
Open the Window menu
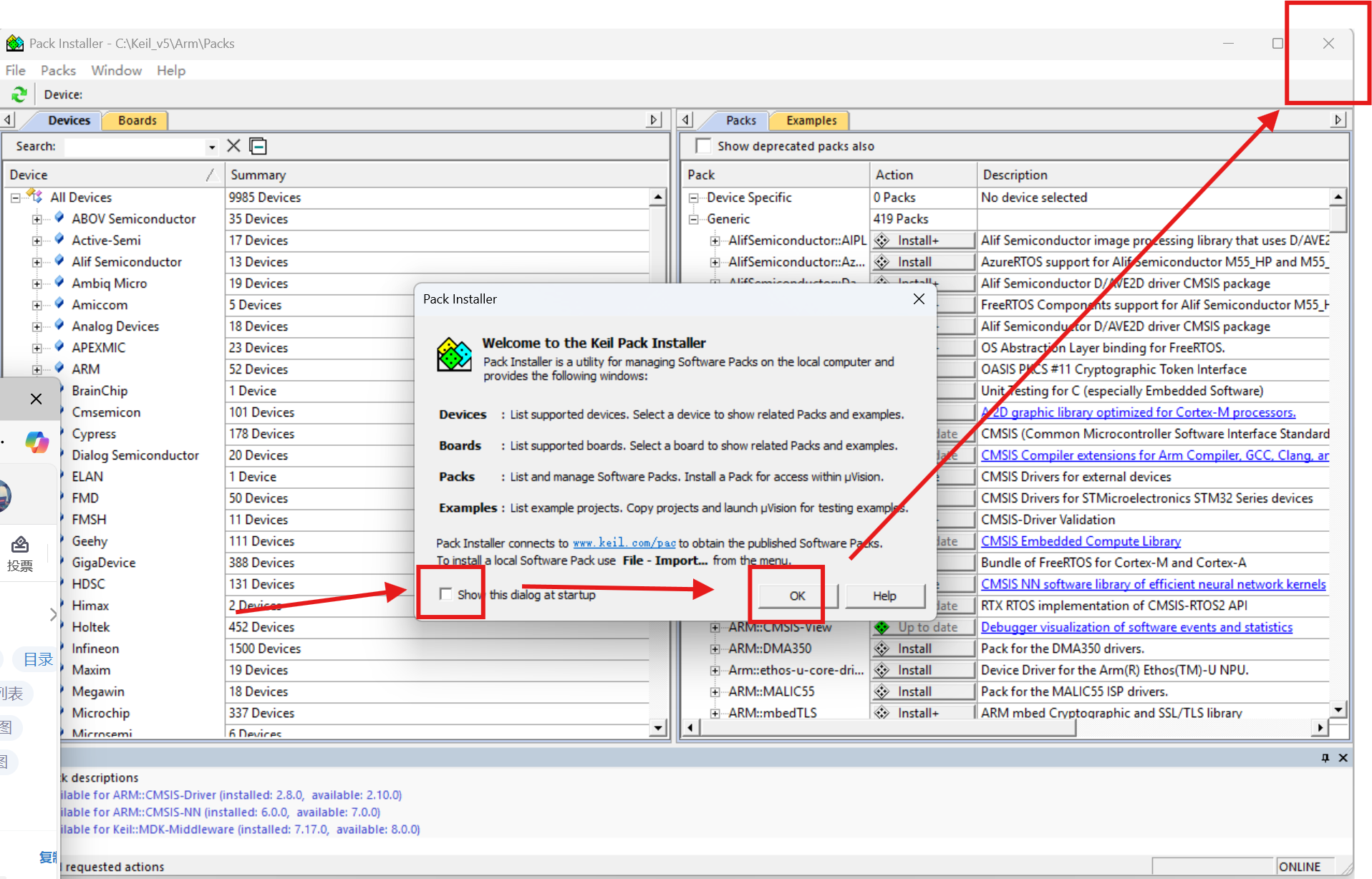coord(116,70)
